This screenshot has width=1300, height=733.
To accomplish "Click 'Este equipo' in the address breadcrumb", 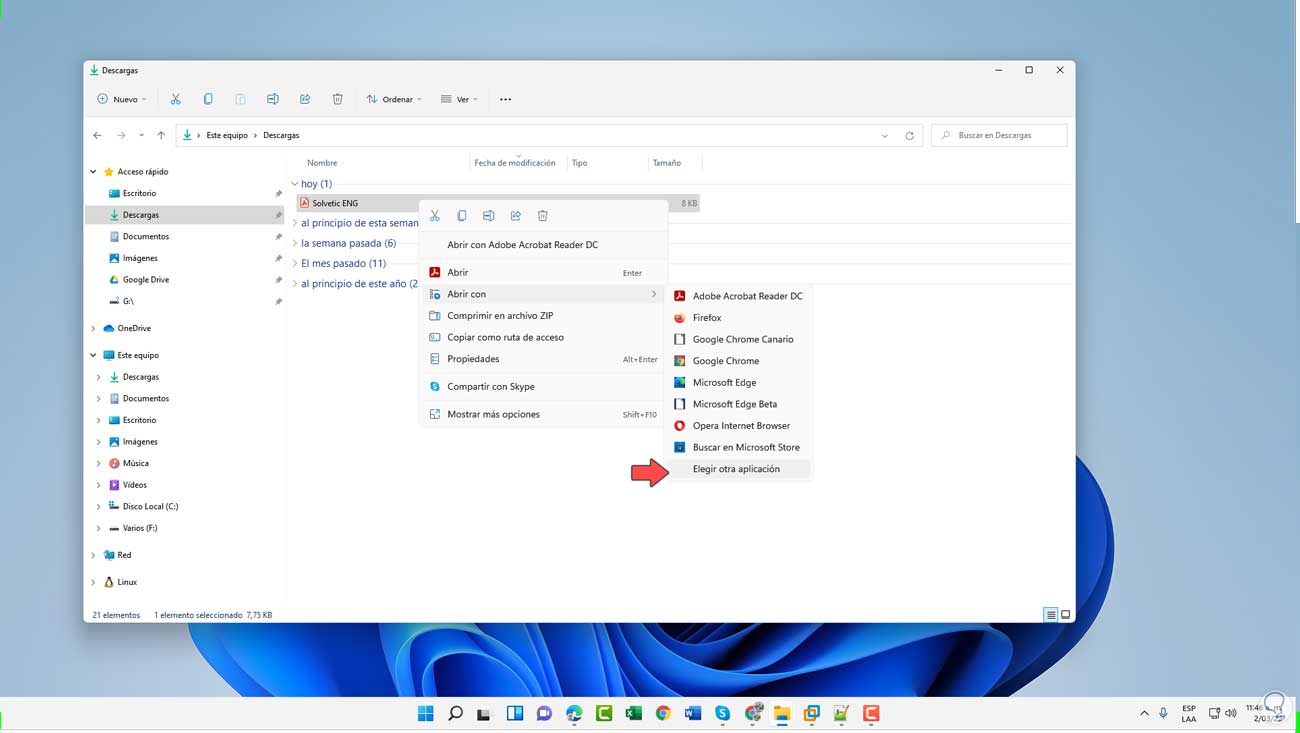I will click(227, 135).
